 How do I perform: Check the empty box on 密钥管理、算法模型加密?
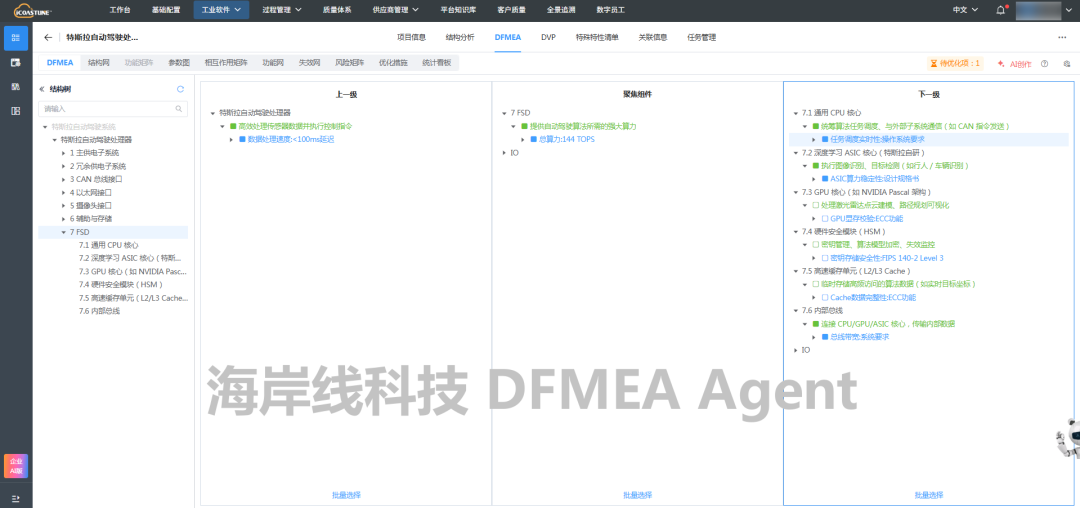[x=816, y=244]
